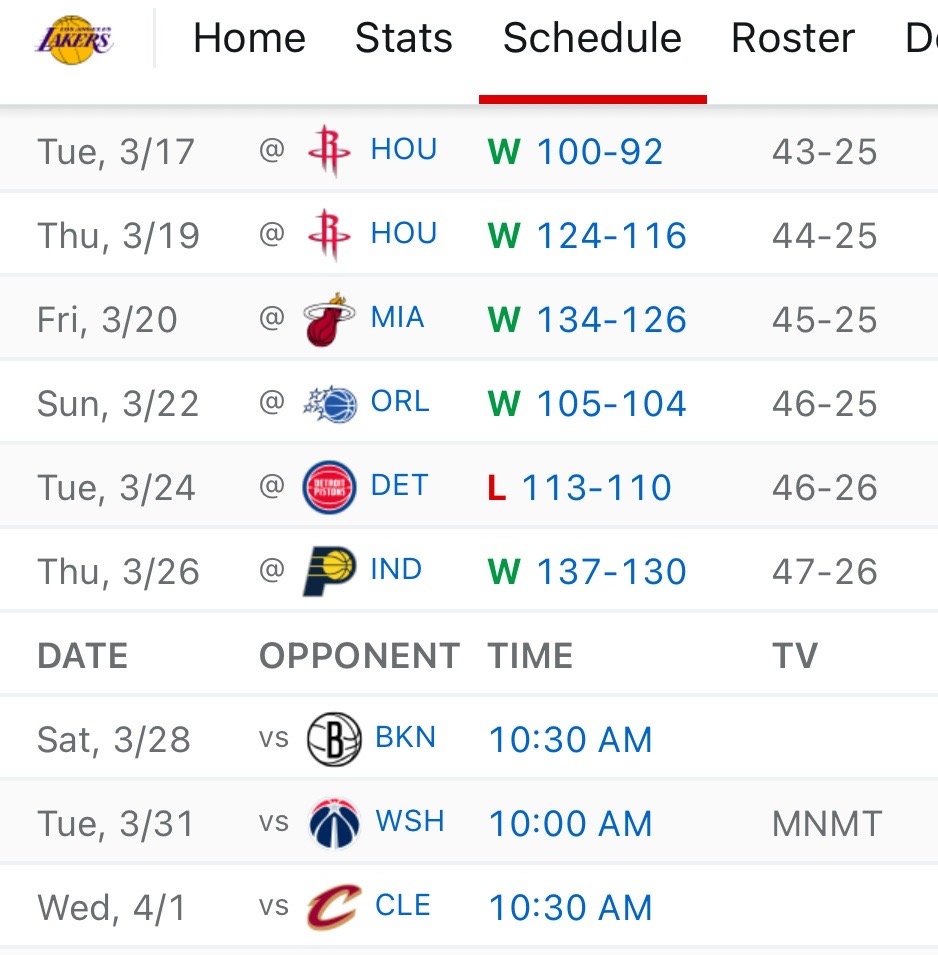Click the Detroit Pistons logo icon

click(x=329, y=488)
